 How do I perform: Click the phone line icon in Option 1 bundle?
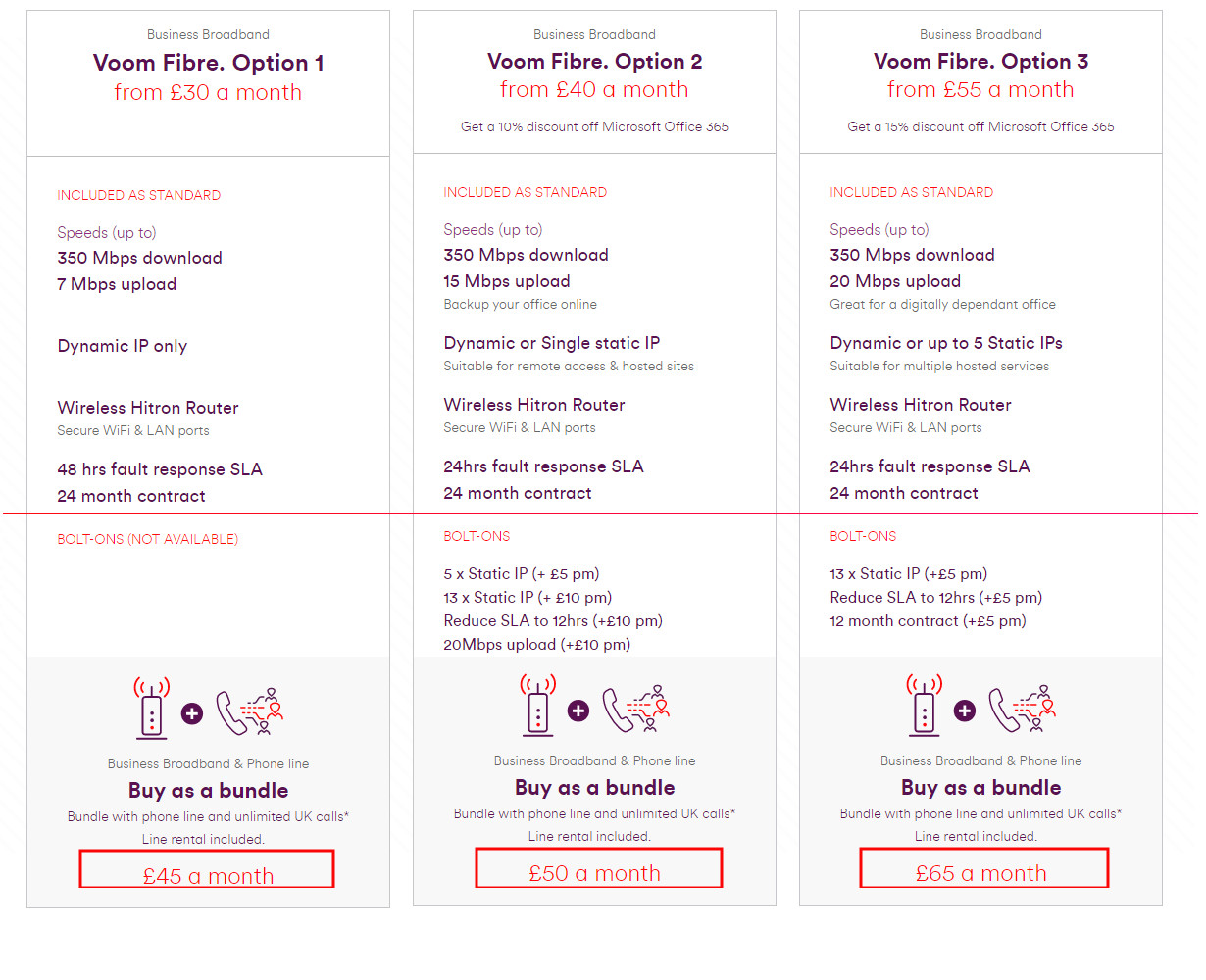pos(250,711)
